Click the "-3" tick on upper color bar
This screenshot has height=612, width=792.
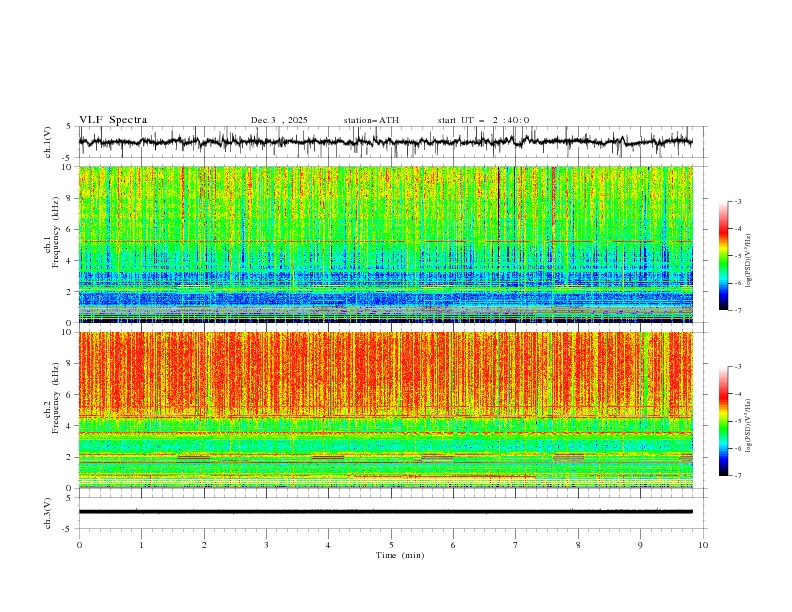pos(738,201)
